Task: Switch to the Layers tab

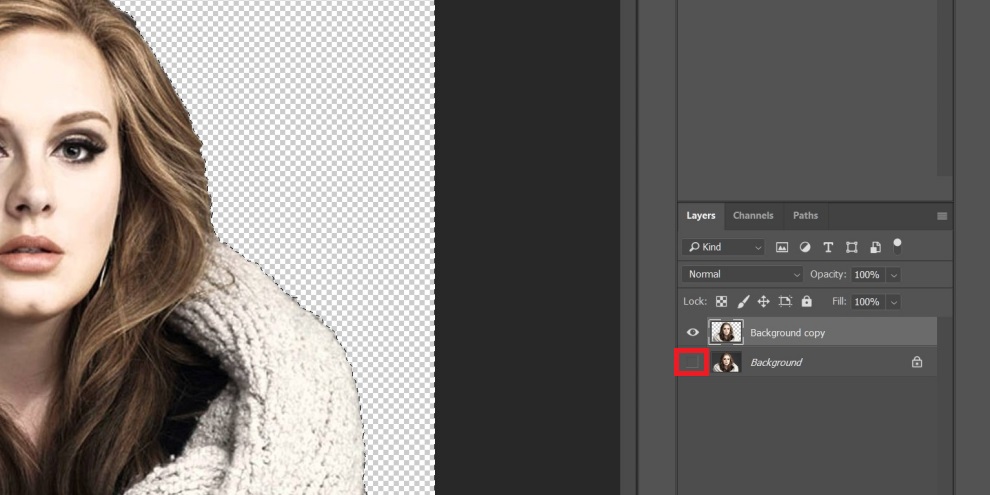Action: coord(701,216)
